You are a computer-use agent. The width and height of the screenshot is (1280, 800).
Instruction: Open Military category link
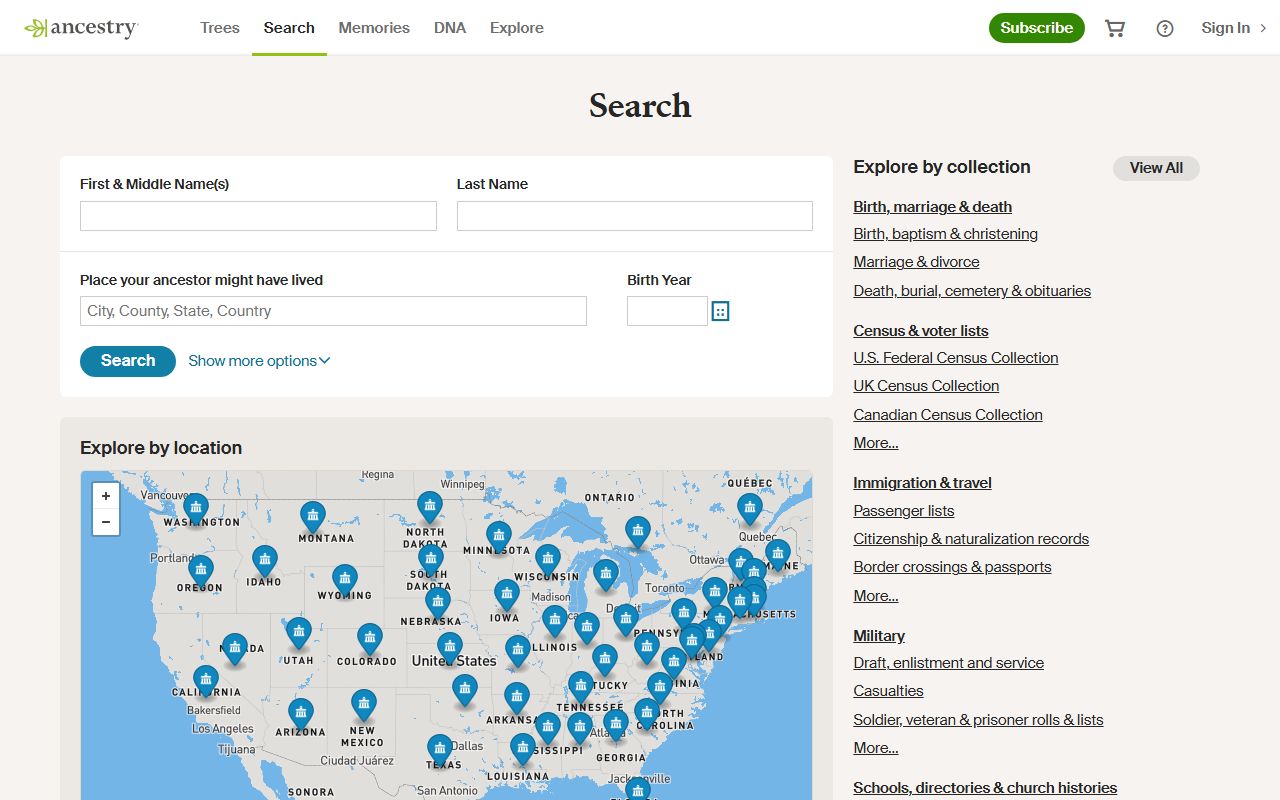click(x=878, y=636)
